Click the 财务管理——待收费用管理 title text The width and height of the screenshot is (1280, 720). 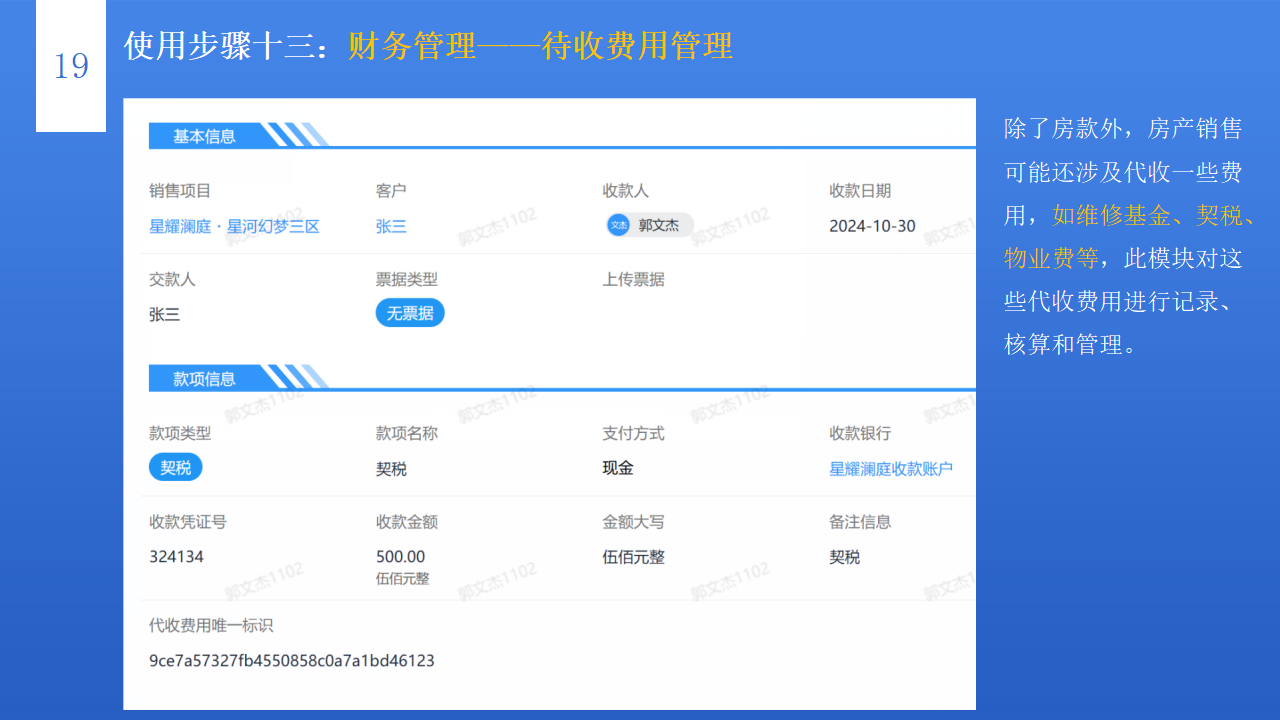(540, 46)
